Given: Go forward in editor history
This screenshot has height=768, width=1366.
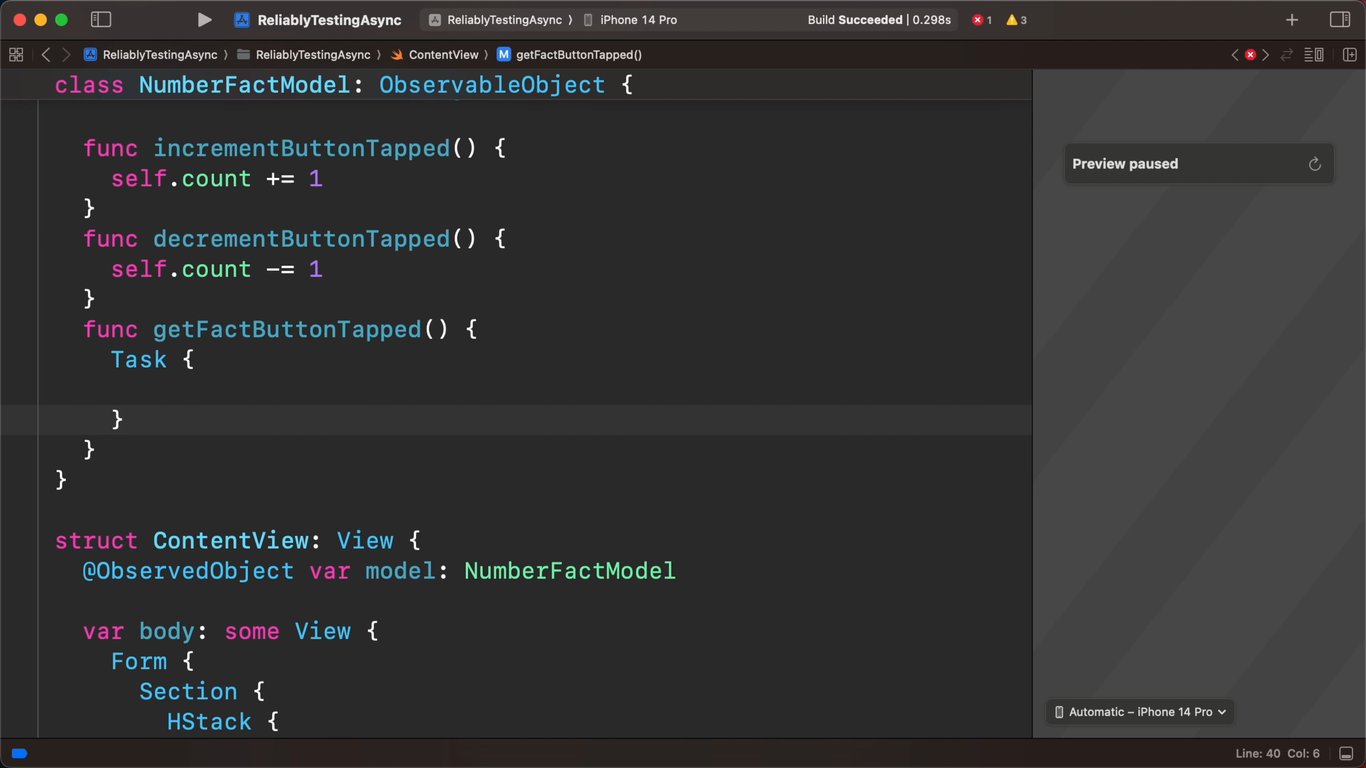Looking at the screenshot, I should coord(66,55).
